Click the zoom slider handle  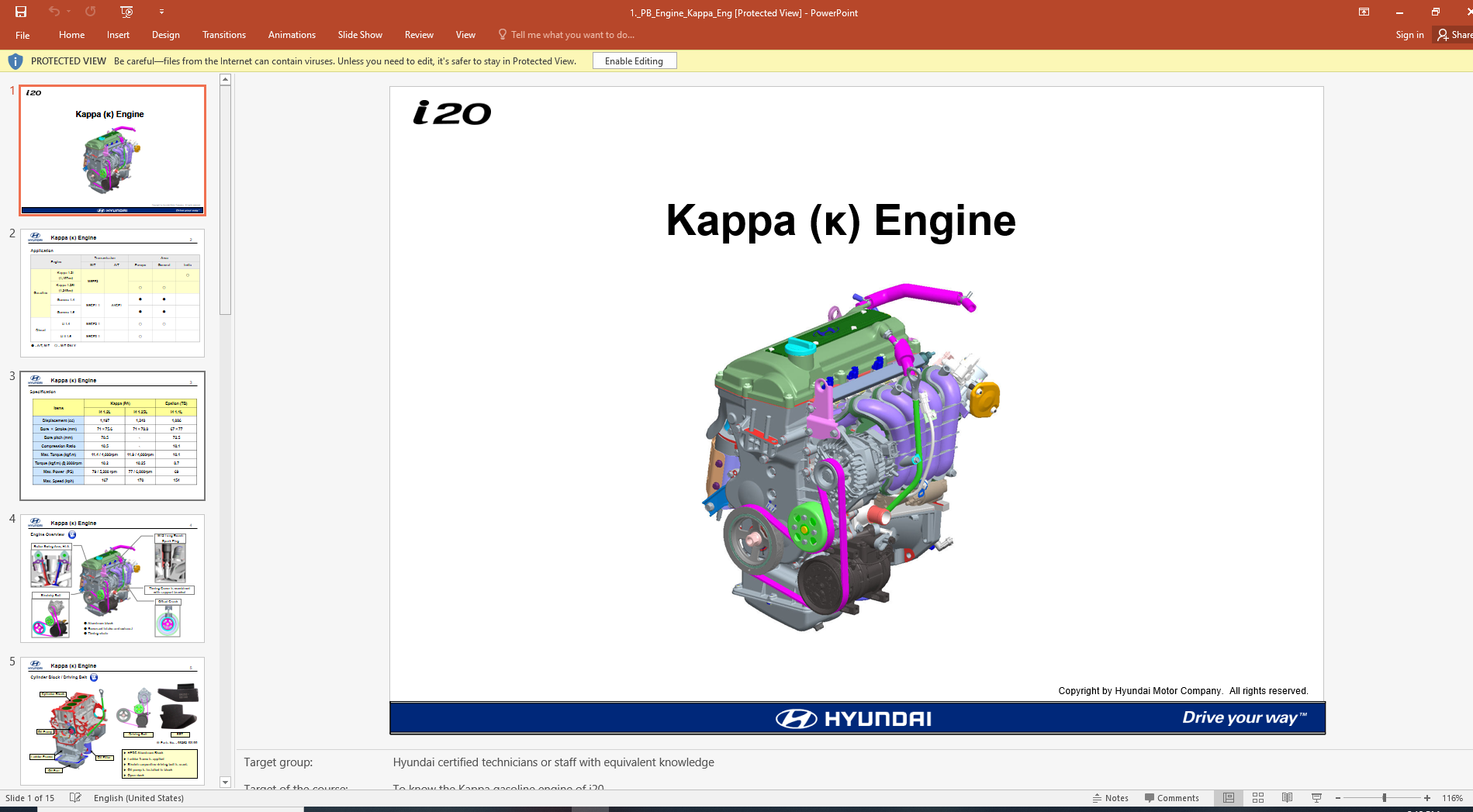tap(1384, 797)
